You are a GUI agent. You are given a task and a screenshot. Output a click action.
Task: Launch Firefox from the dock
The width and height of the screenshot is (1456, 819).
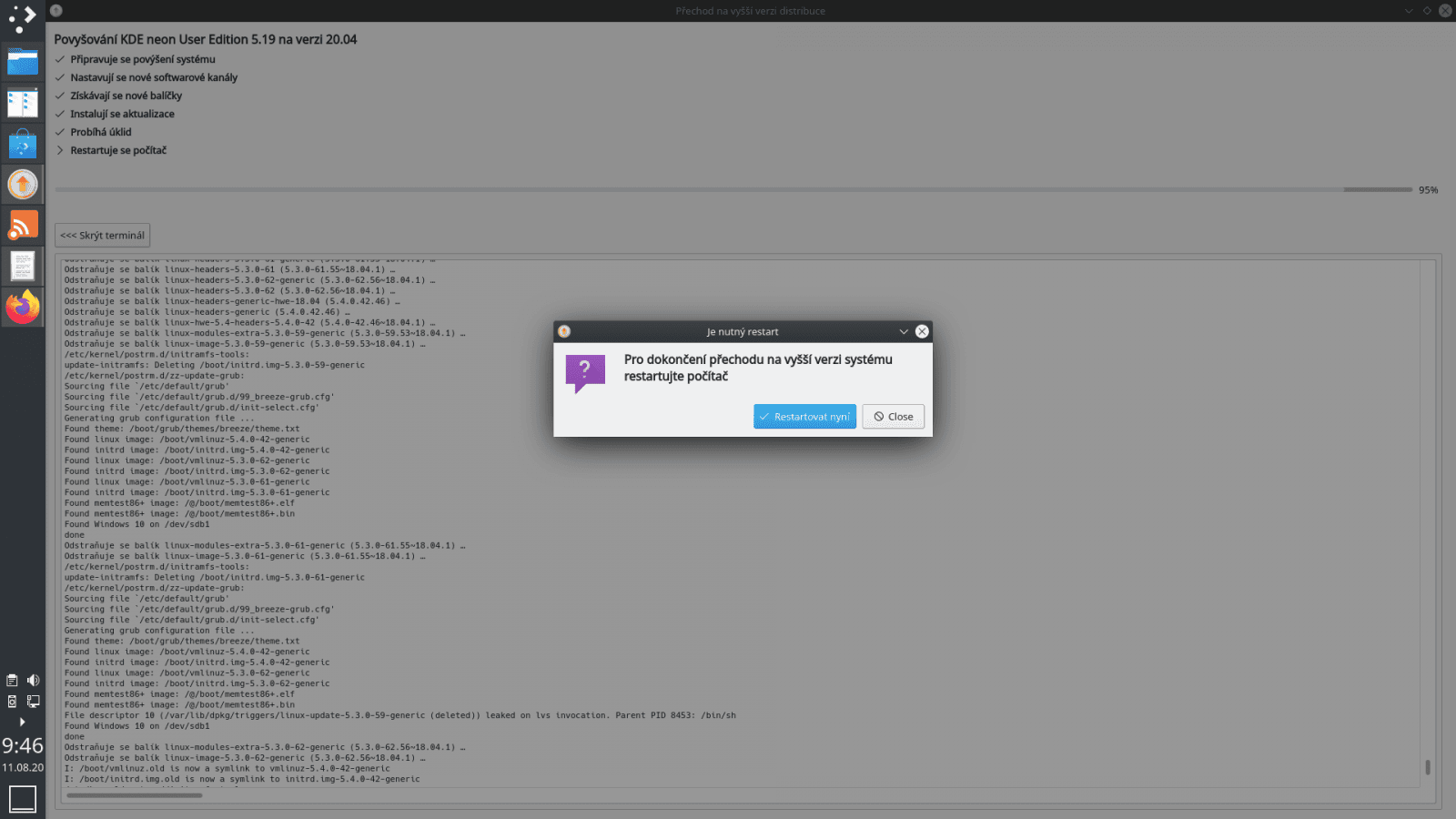coord(22,307)
